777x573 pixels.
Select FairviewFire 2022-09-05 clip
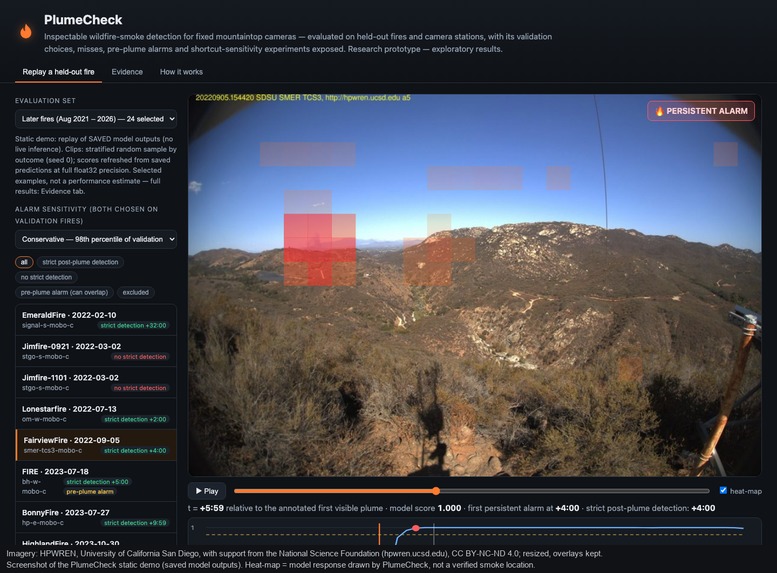pyautogui.click(x=96, y=445)
